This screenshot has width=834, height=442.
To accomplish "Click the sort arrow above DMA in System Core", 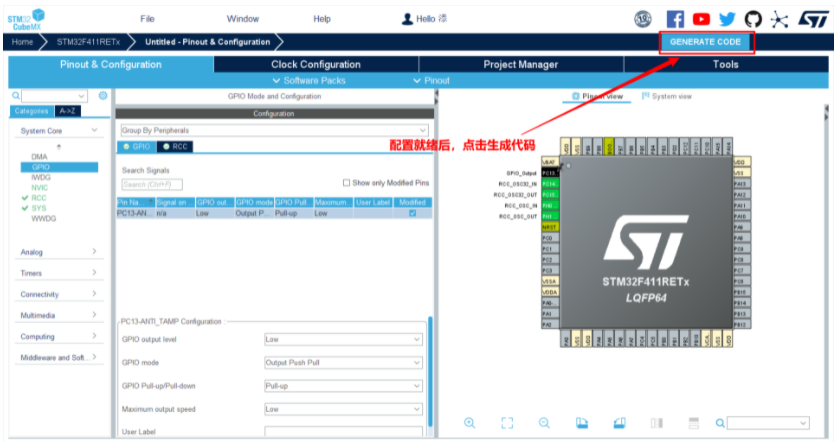I will pos(59,146).
